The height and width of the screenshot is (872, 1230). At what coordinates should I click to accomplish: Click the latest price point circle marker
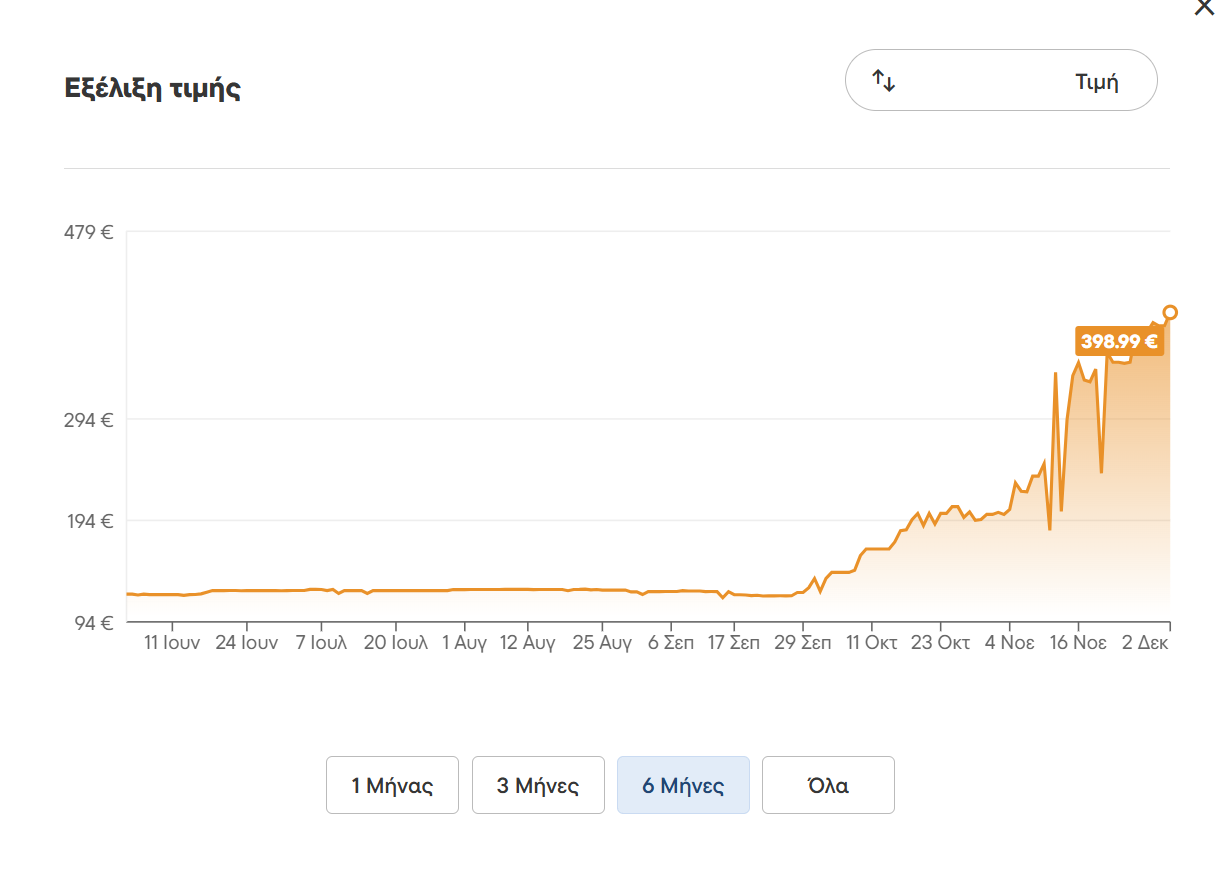point(1170,312)
